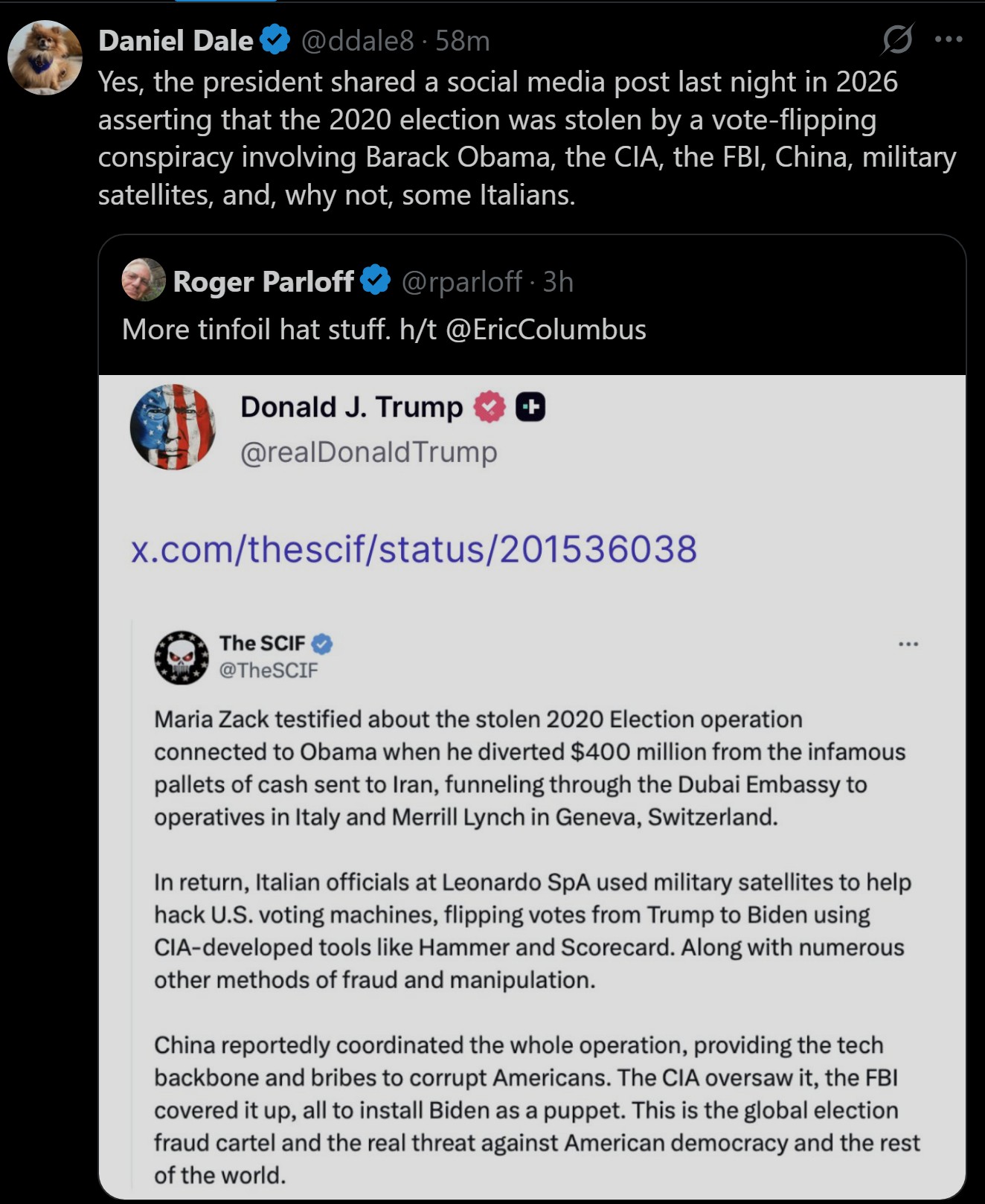Click Roger Parloff's blue verified checkmark

click(375, 281)
